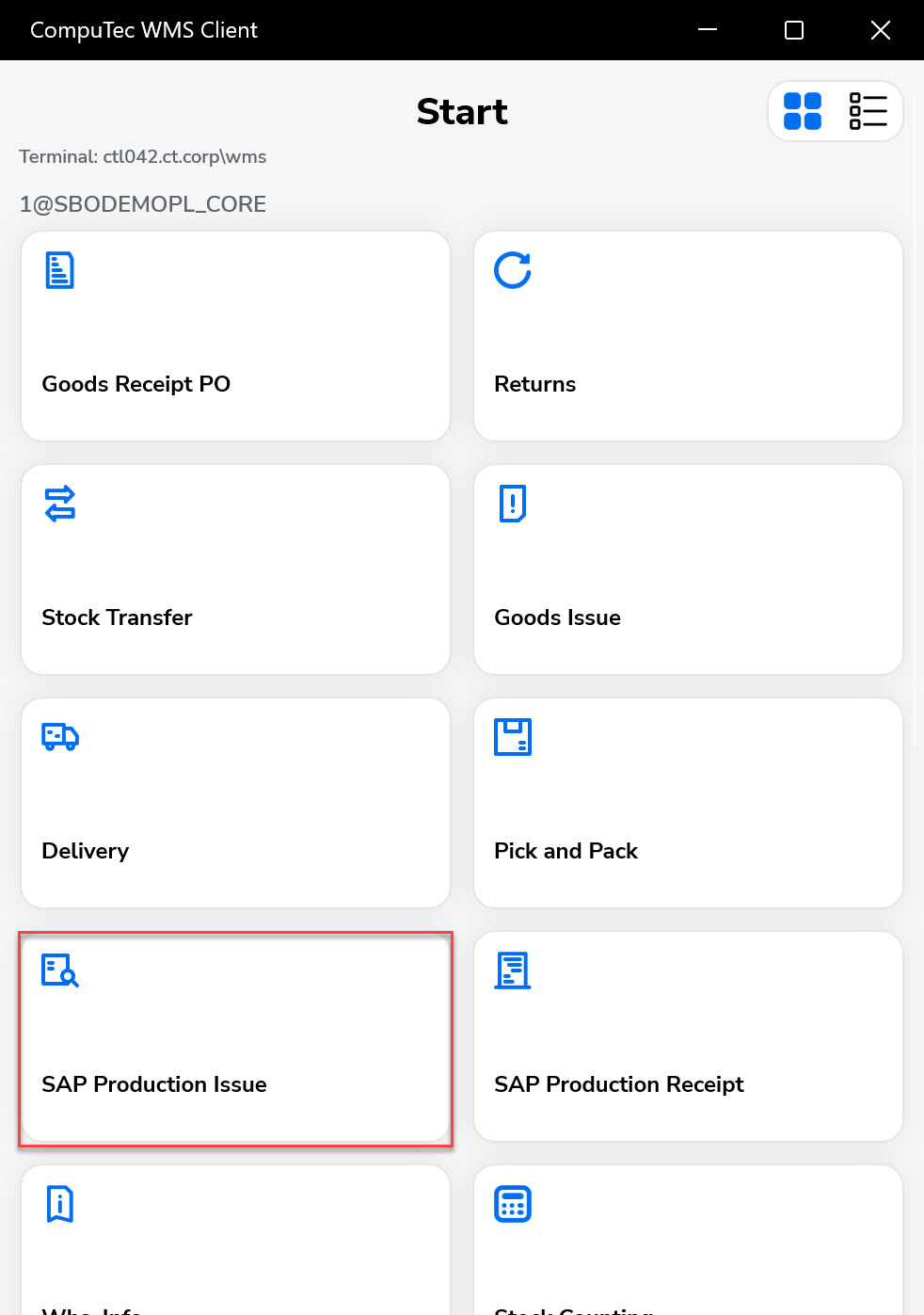Click the 1@SBODEMOPL_CORE session label
924x1315 pixels.
click(x=142, y=203)
